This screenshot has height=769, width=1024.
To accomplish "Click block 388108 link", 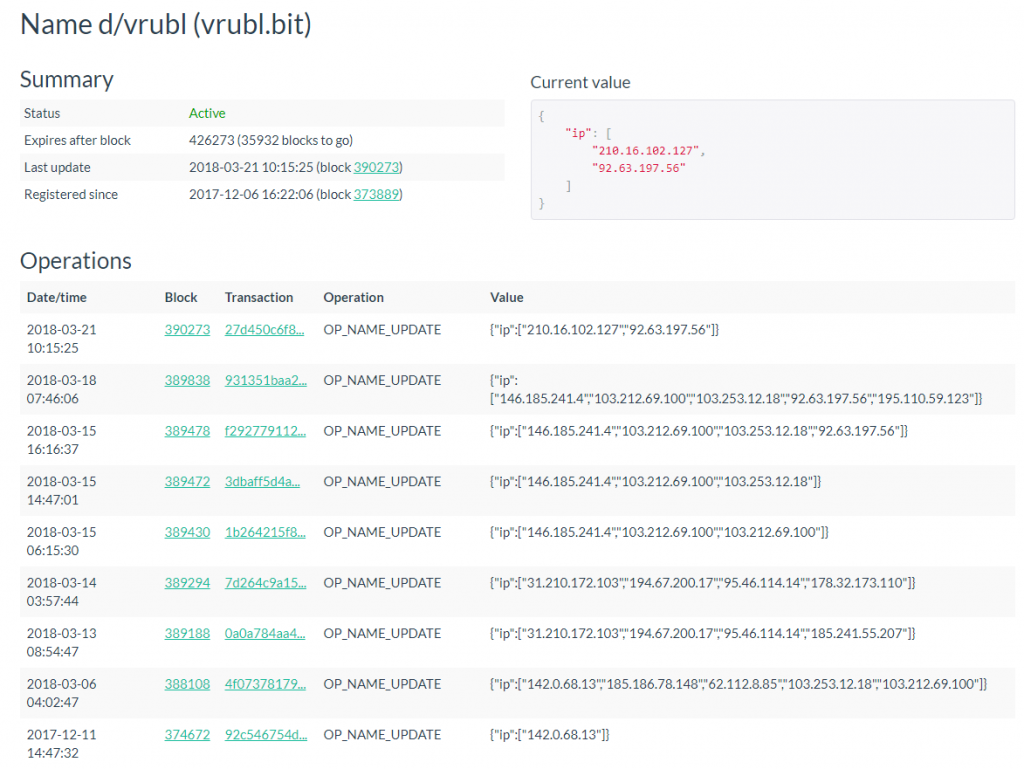I will click(x=187, y=684).
